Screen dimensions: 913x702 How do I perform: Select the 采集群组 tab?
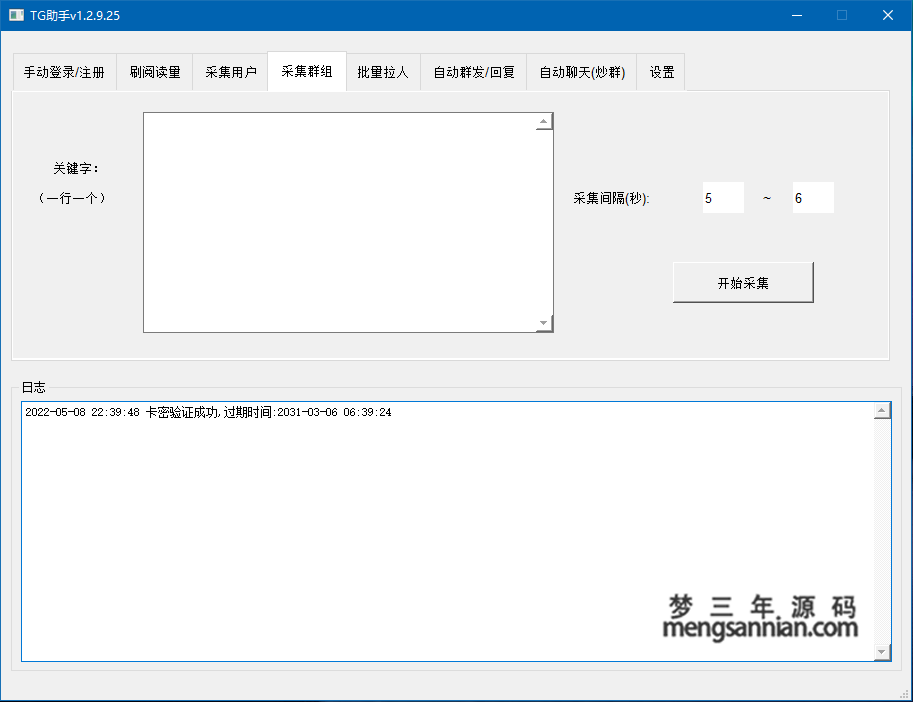point(307,71)
